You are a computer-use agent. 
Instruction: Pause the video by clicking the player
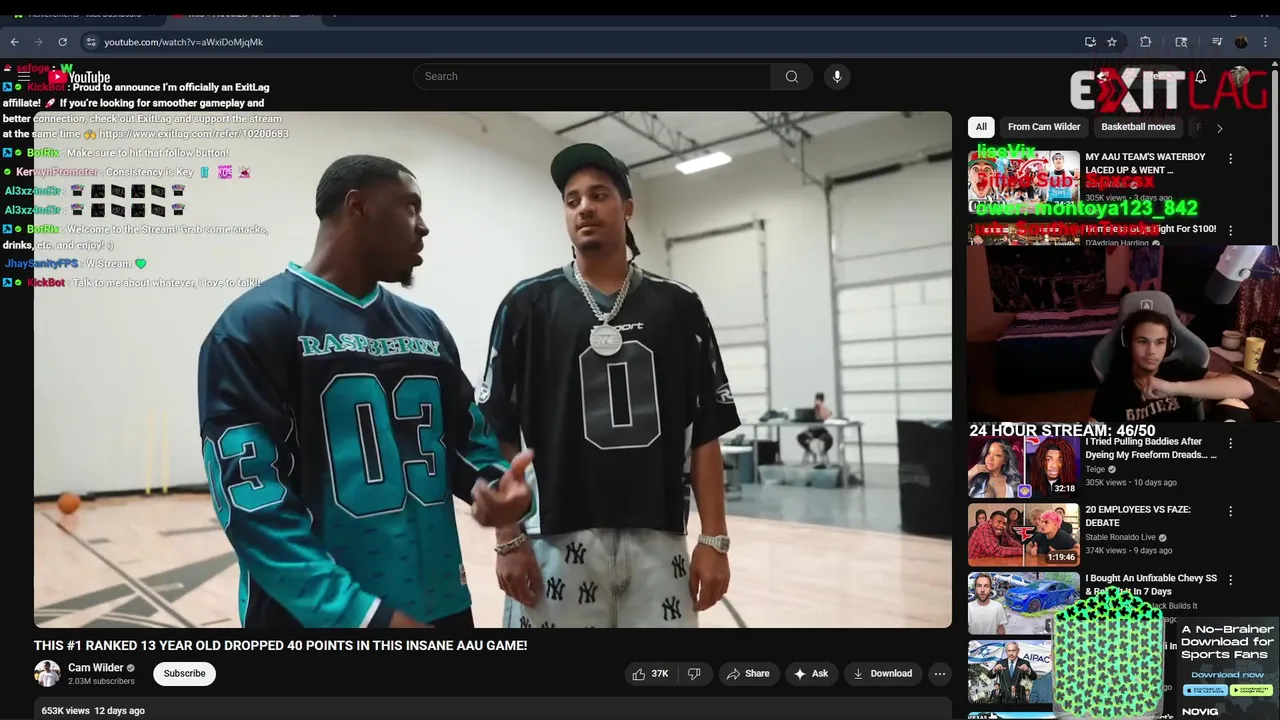tap(493, 369)
